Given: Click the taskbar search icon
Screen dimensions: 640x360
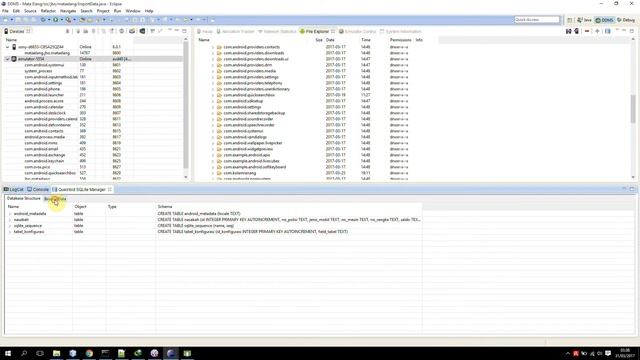Looking at the screenshot, I should [24, 353].
